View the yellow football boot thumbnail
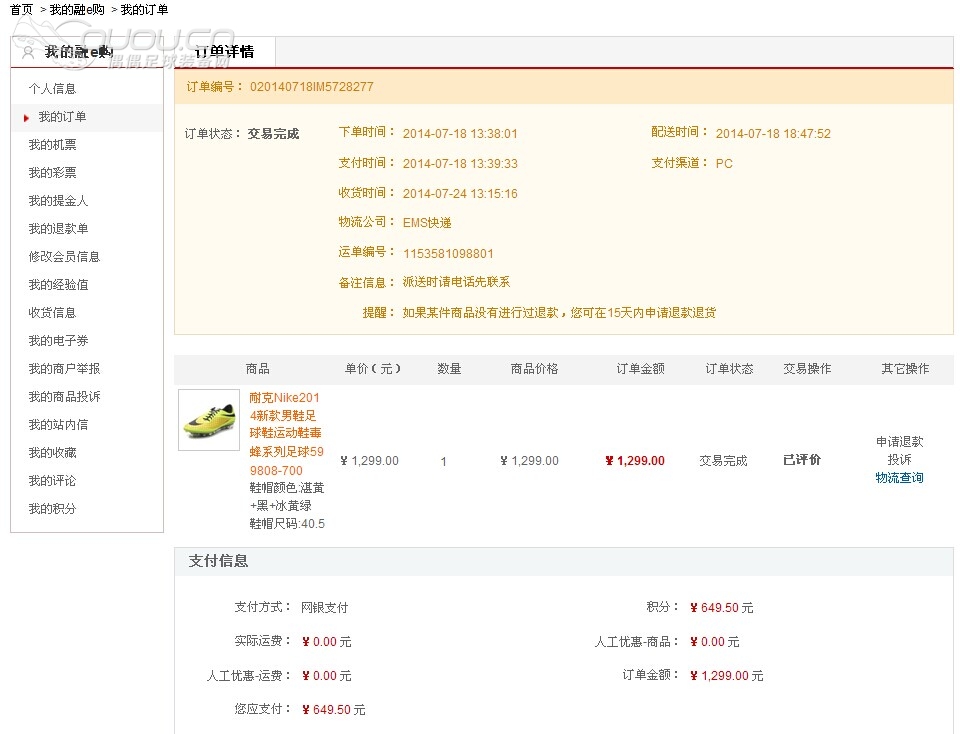 click(208, 421)
